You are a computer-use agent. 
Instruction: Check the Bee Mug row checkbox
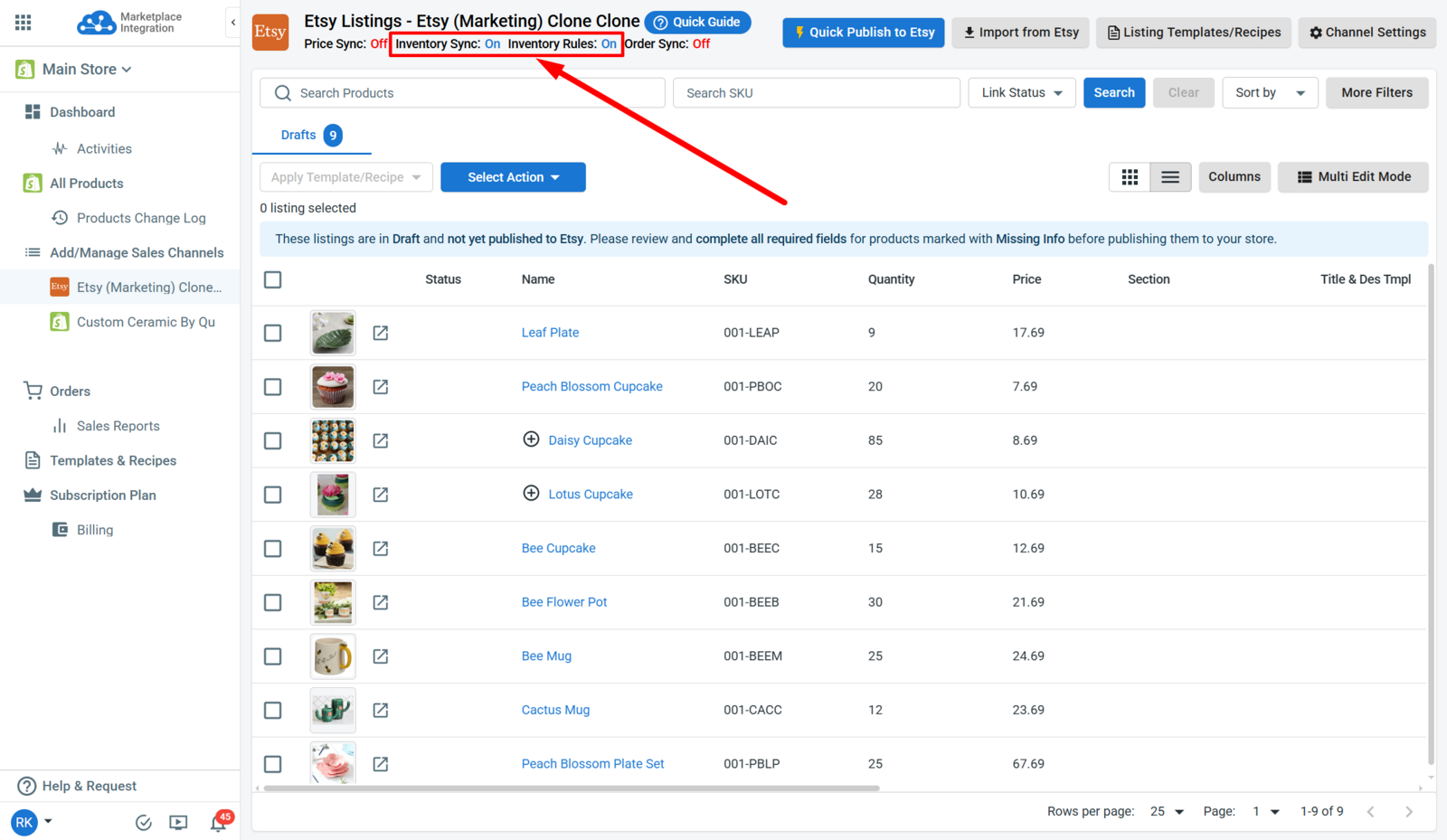[273, 656]
